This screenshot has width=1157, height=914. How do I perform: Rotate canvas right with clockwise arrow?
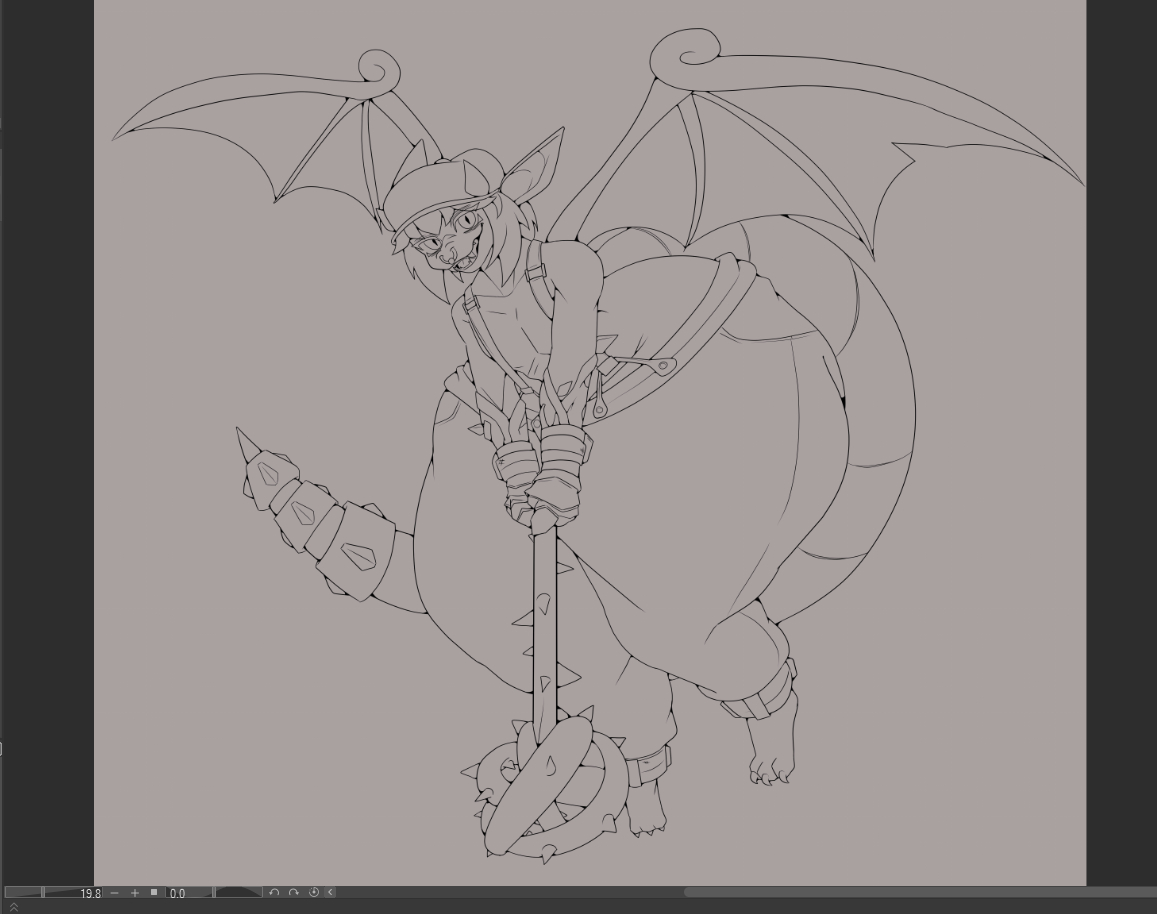click(x=294, y=893)
